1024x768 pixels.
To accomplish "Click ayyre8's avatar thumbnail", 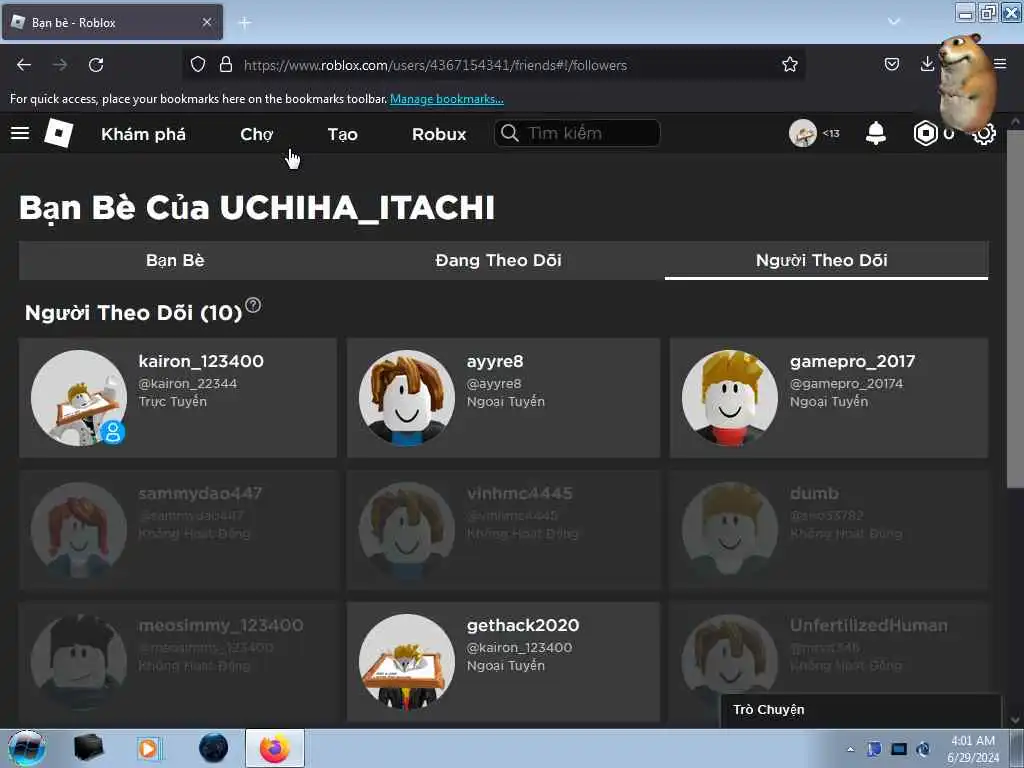I will click(x=406, y=398).
